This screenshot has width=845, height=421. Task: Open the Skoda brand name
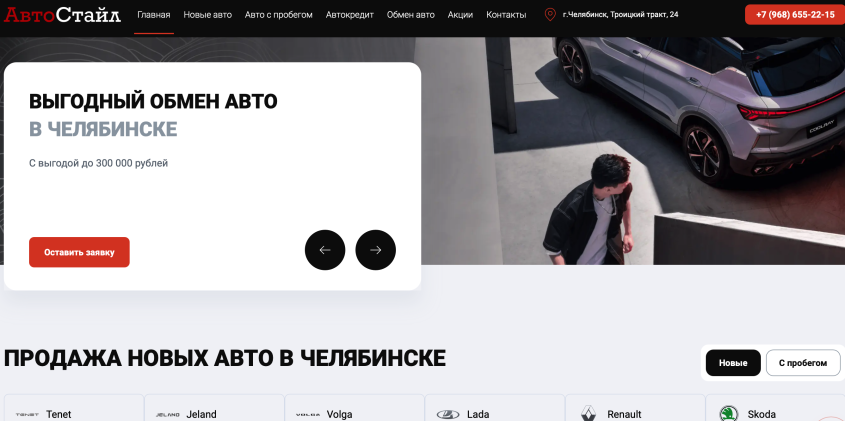pyautogui.click(x=761, y=415)
